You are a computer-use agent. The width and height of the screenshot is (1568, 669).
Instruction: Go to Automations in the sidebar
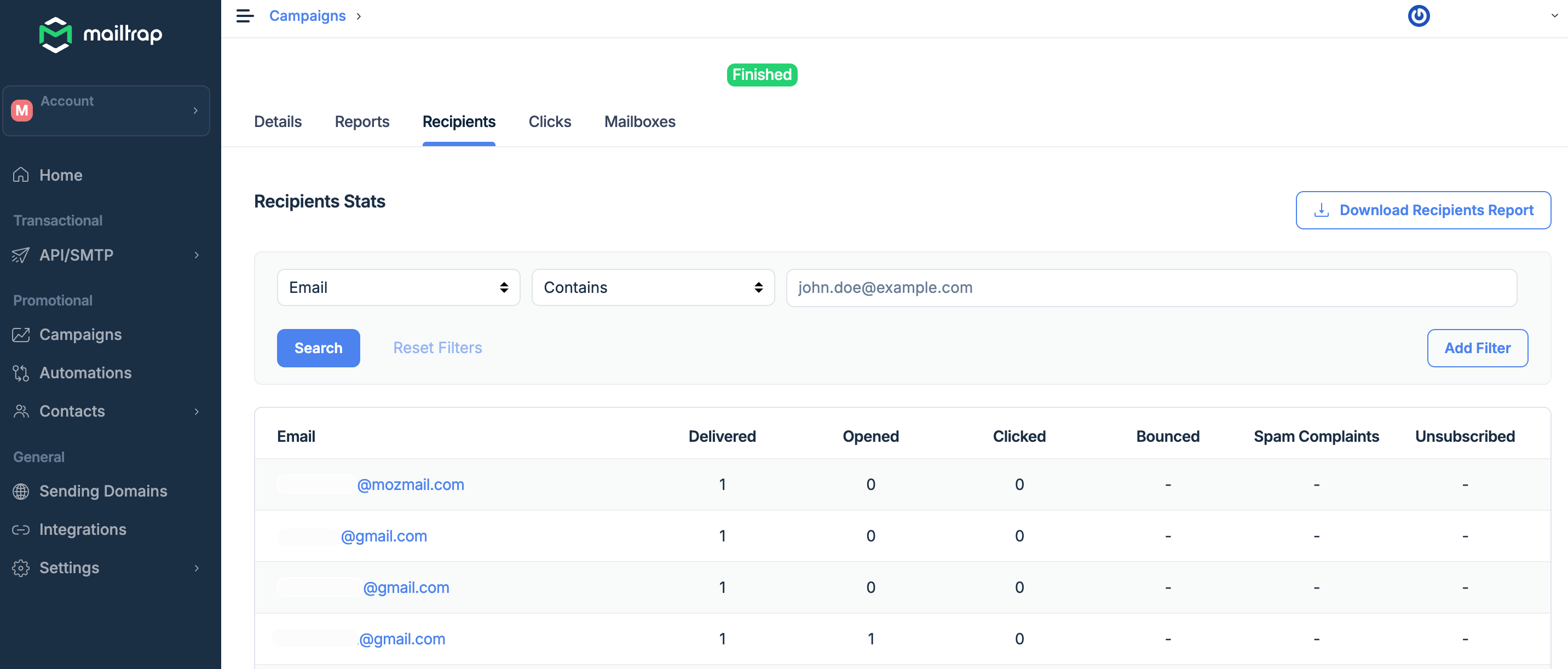click(x=85, y=373)
